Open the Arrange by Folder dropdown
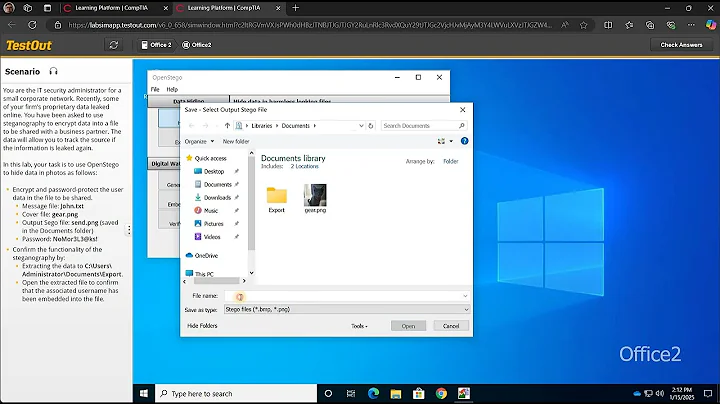 click(x=451, y=161)
